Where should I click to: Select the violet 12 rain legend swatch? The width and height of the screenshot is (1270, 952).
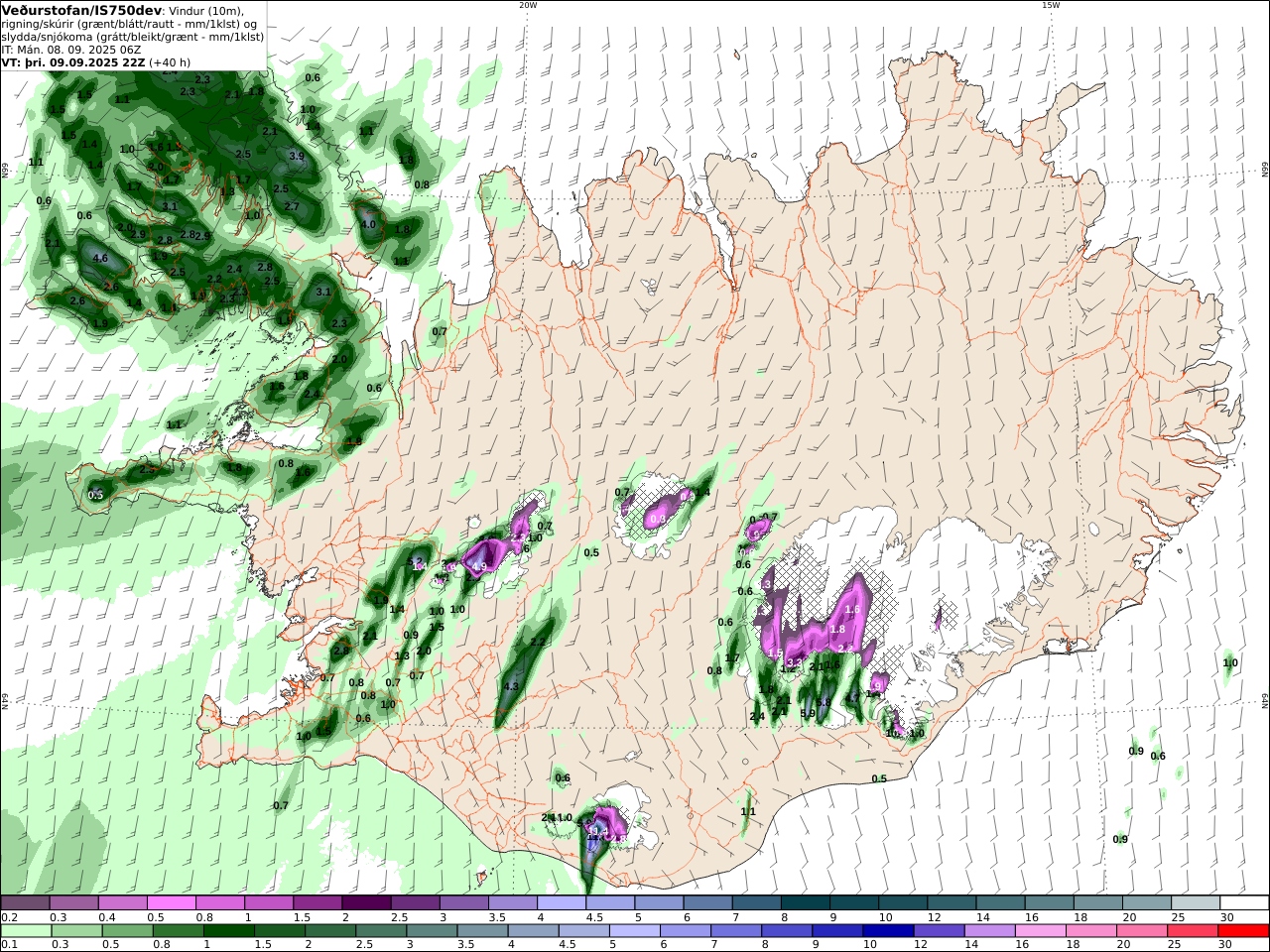[x=939, y=931]
